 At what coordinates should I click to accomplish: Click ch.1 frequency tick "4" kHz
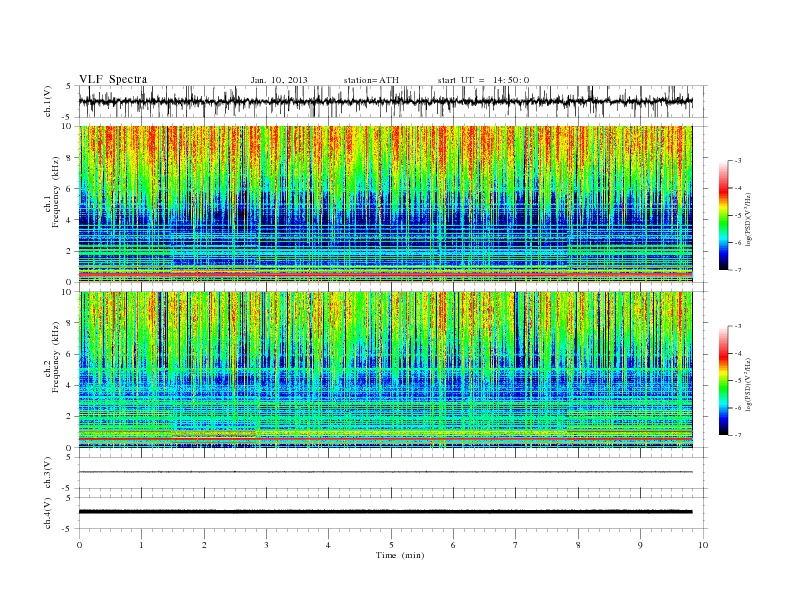pyautogui.click(x=69, y=220)
